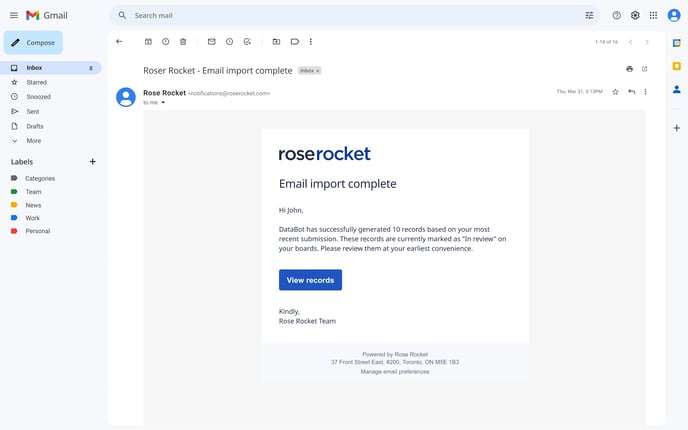Apply a label to the email
This screenshot has height=430, width=688.
[x=295, y=42]
